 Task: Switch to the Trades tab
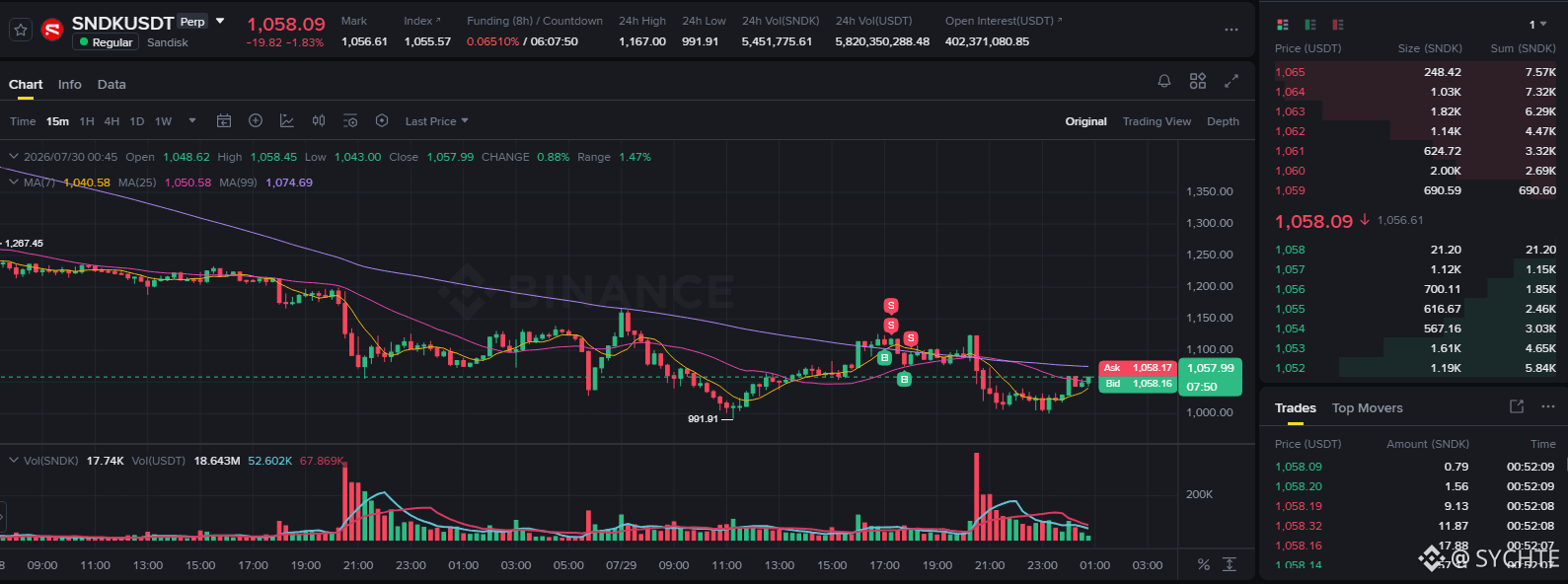(x=1296, y=407)
